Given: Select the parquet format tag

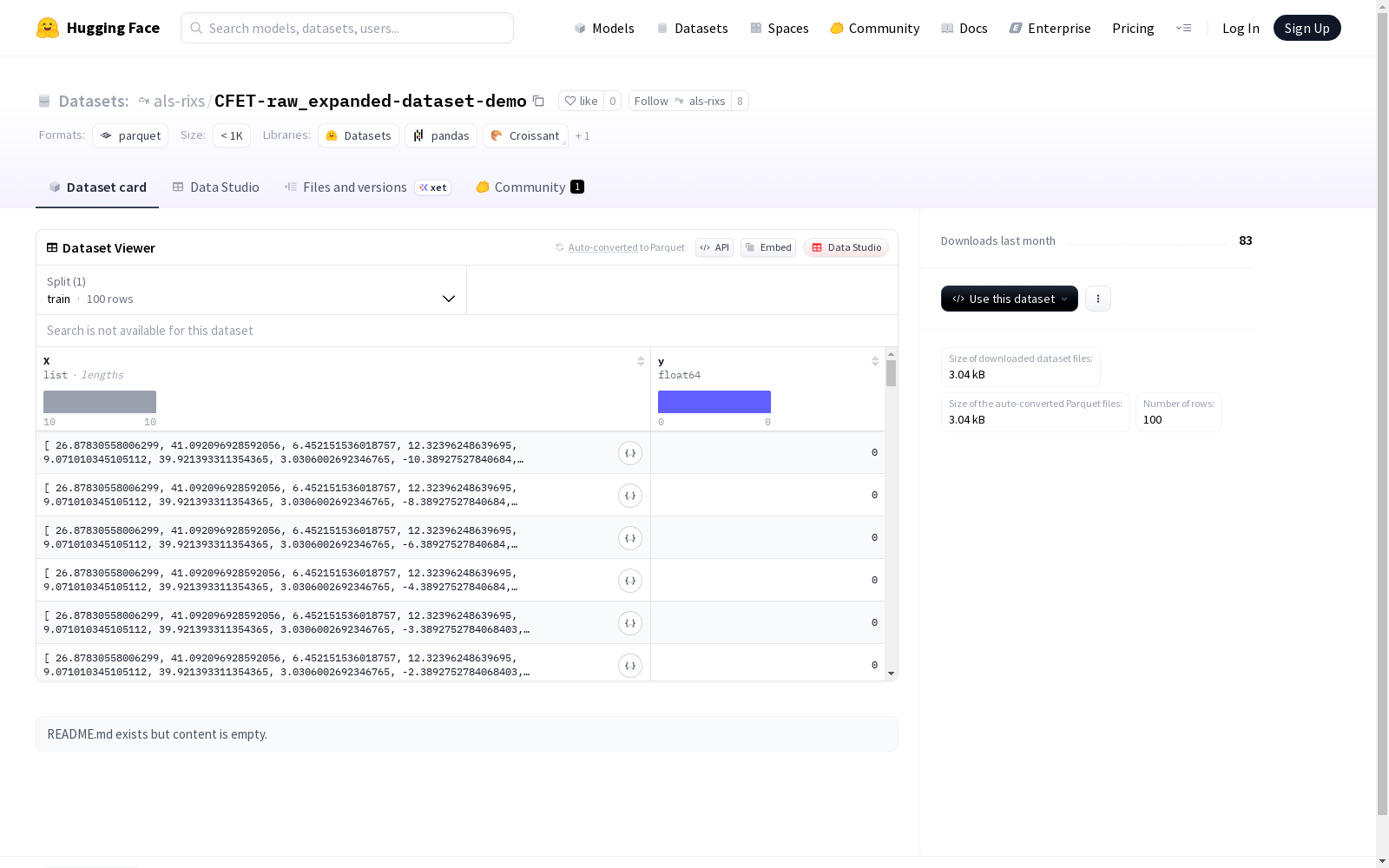Looking at the screenshot, I should tap(130, 135).
